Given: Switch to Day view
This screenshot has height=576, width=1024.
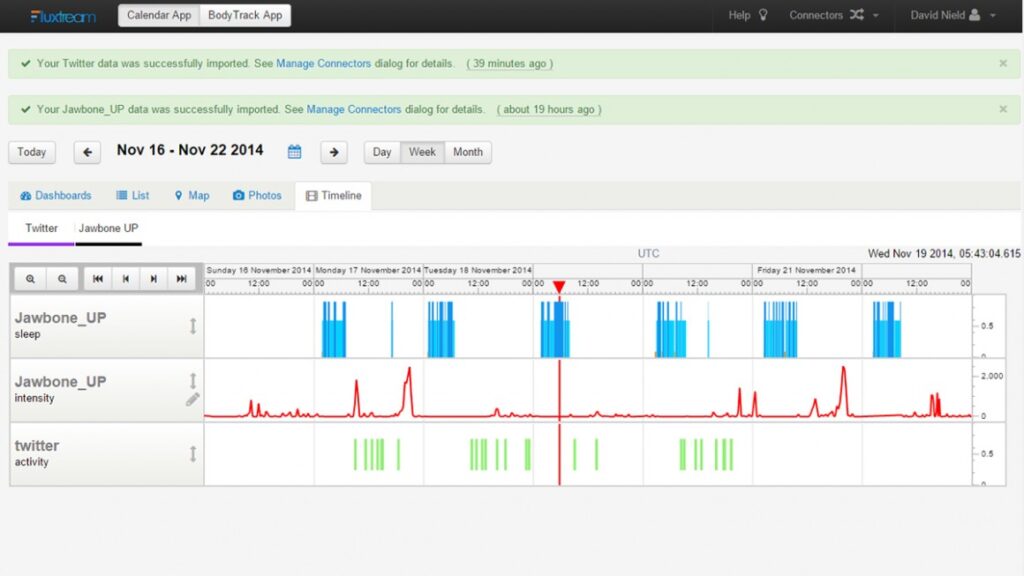Looking at the screenshot, I should click(381, 152).
